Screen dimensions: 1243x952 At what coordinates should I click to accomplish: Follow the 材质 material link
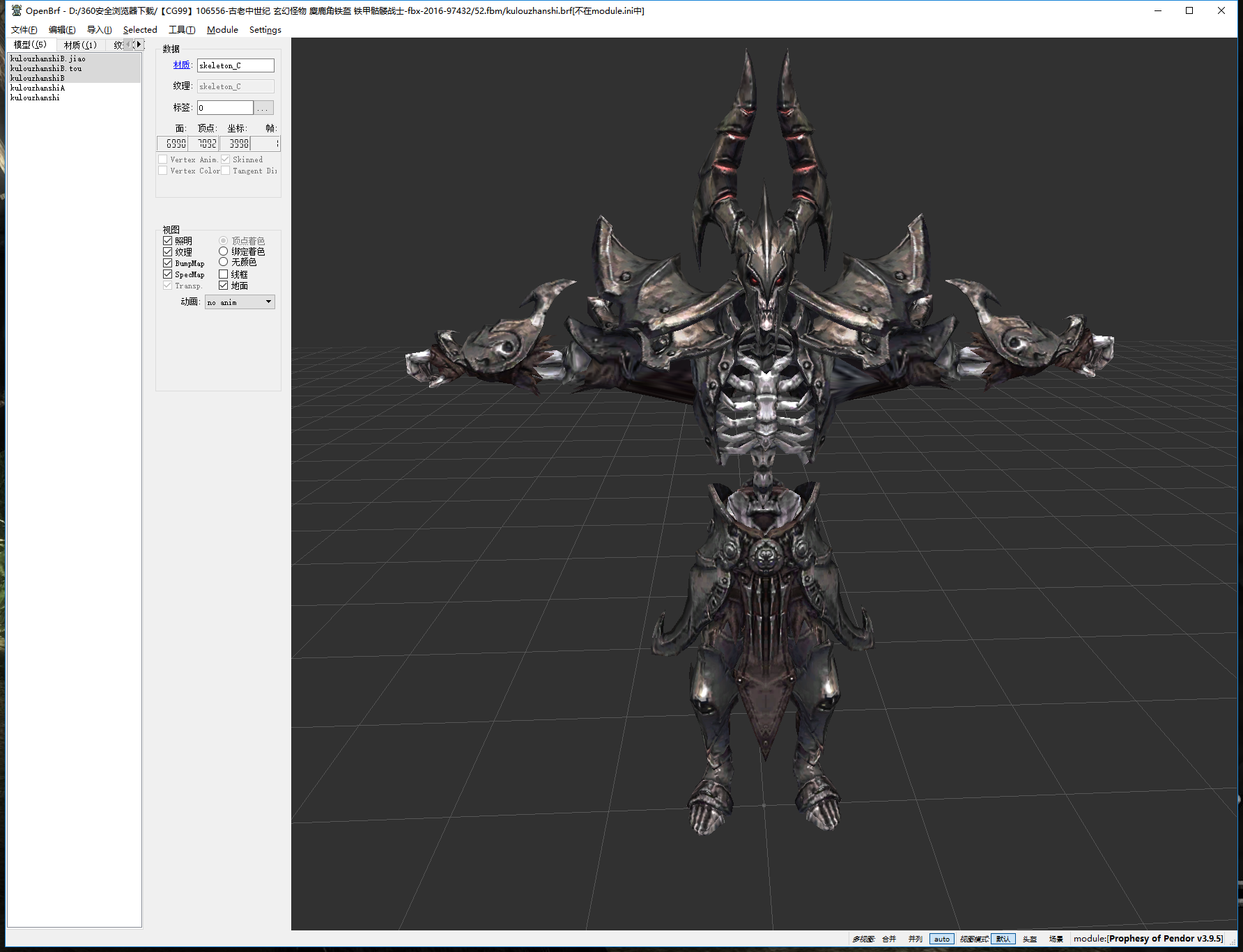181,65
